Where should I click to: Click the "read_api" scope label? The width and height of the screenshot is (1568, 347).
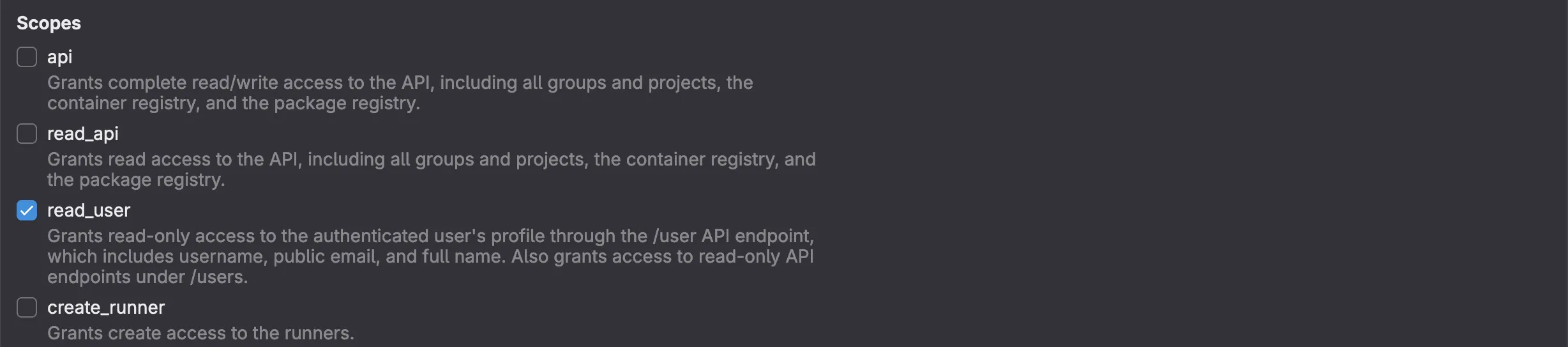click(x=83, y=134)
